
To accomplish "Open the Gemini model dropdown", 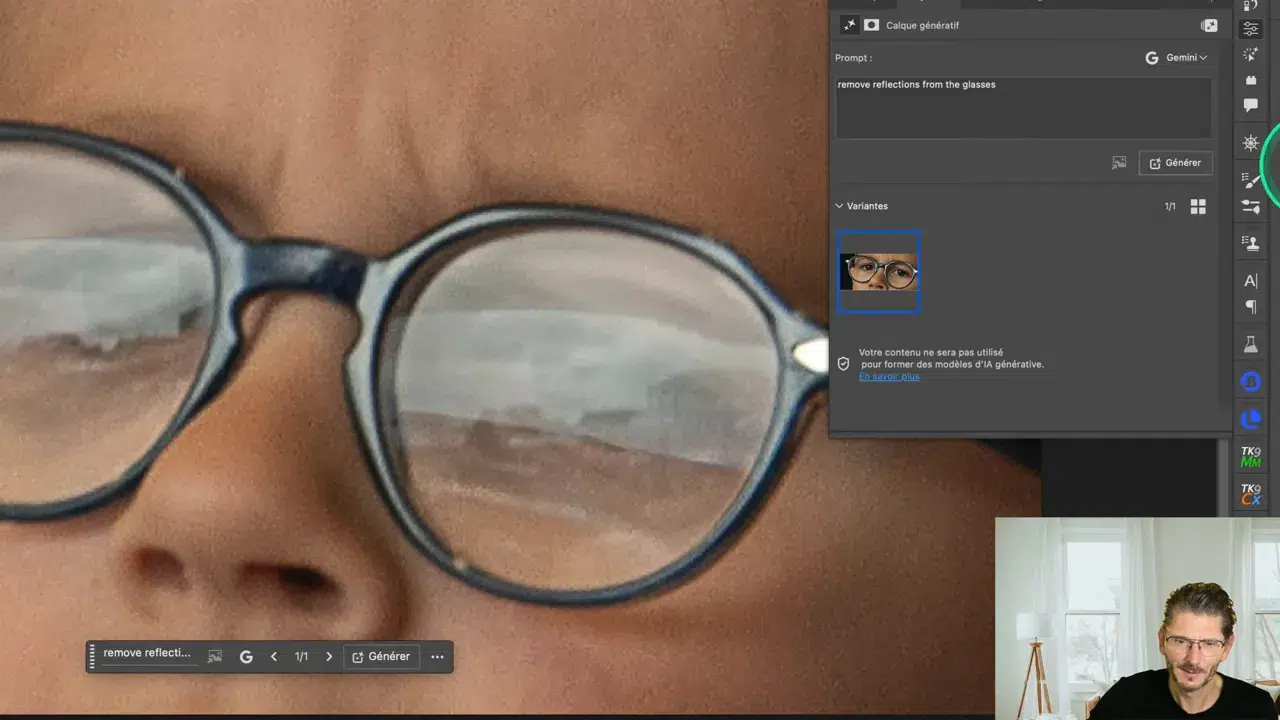I will pos(1177,58).
